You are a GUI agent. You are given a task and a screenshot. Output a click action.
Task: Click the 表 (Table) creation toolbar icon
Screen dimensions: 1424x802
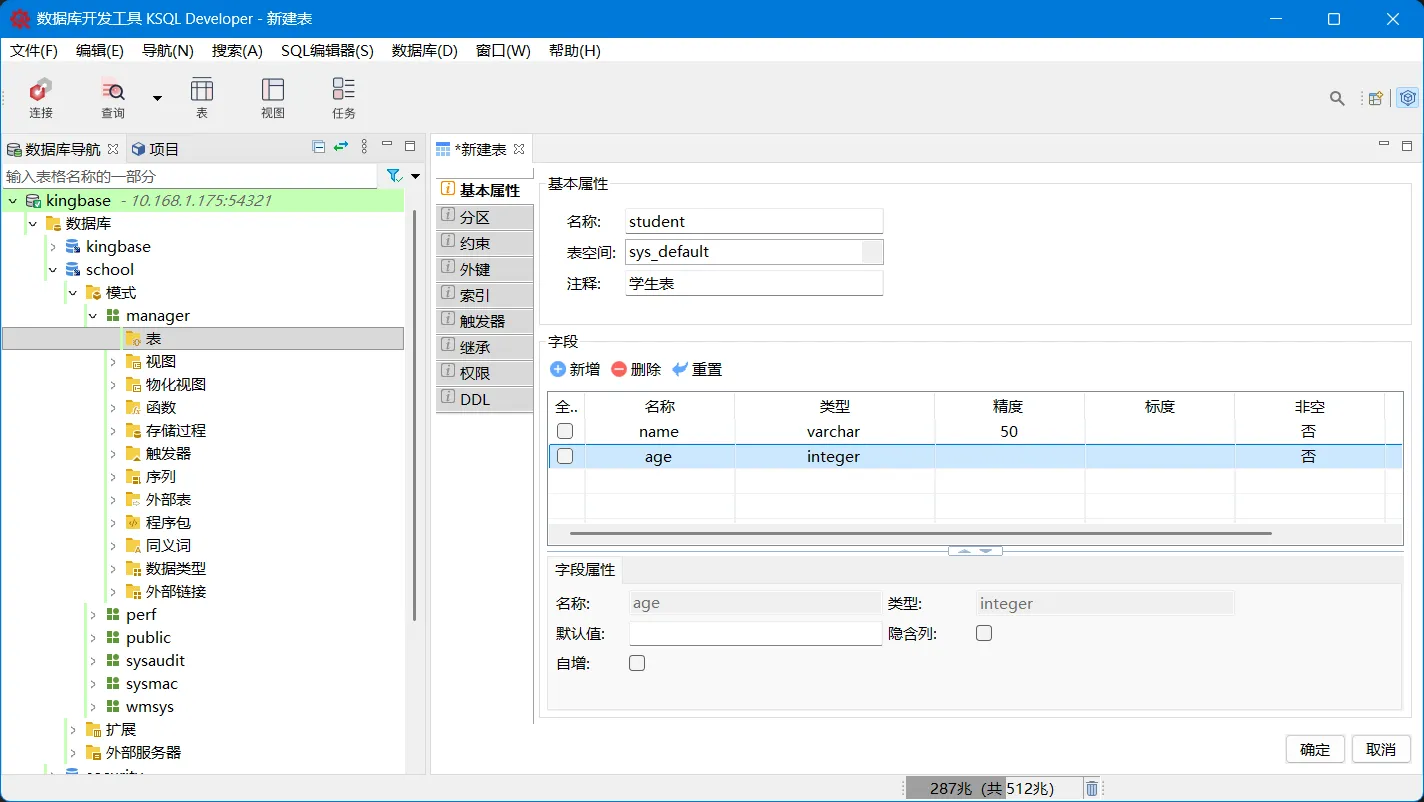click(x=201, y=97)
